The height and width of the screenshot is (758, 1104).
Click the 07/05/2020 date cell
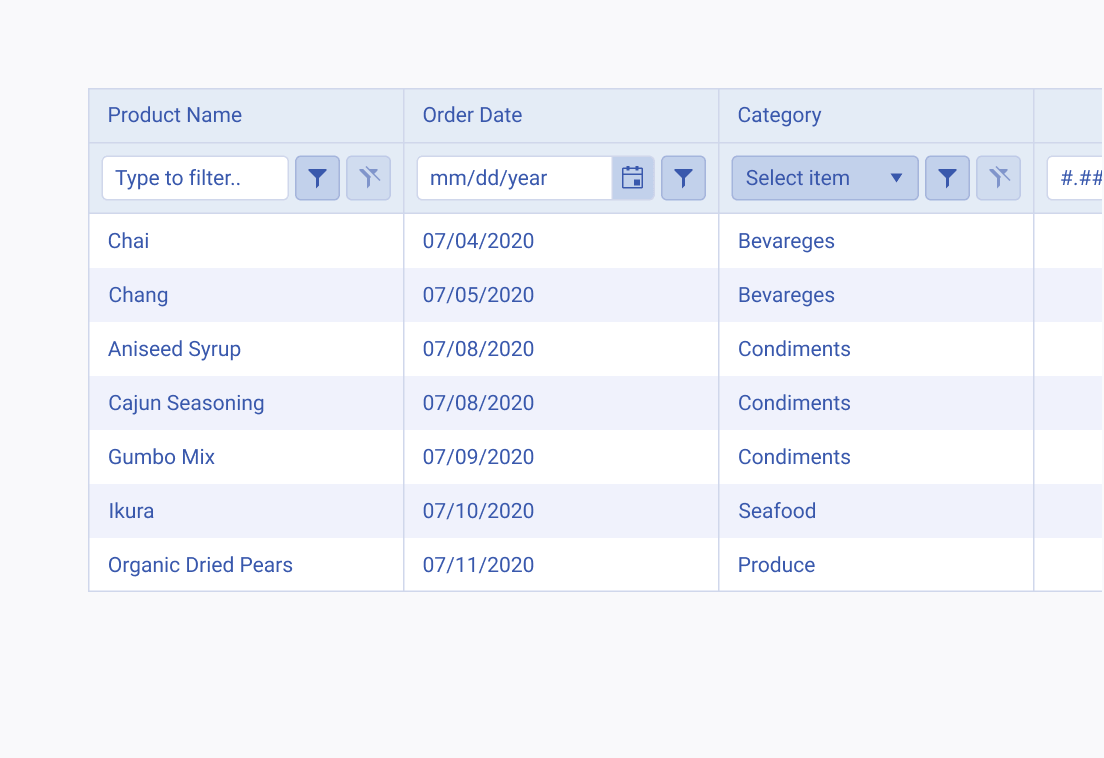[x=561, y=295]
